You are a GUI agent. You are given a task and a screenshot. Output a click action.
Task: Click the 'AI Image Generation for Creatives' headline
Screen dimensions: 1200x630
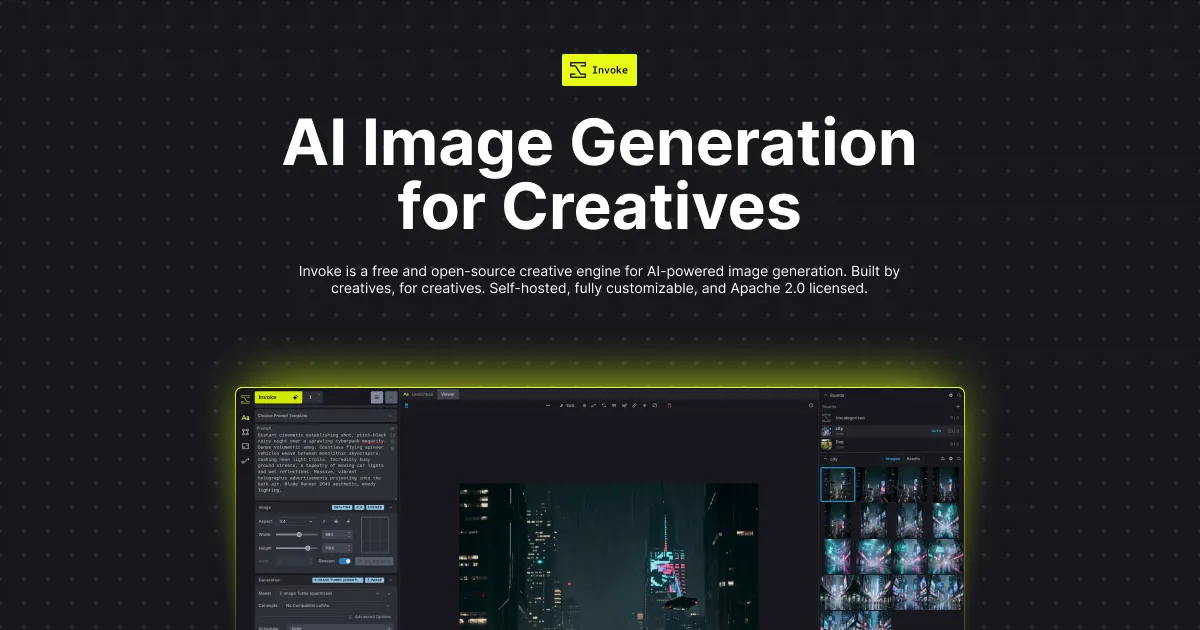(599, 175)
